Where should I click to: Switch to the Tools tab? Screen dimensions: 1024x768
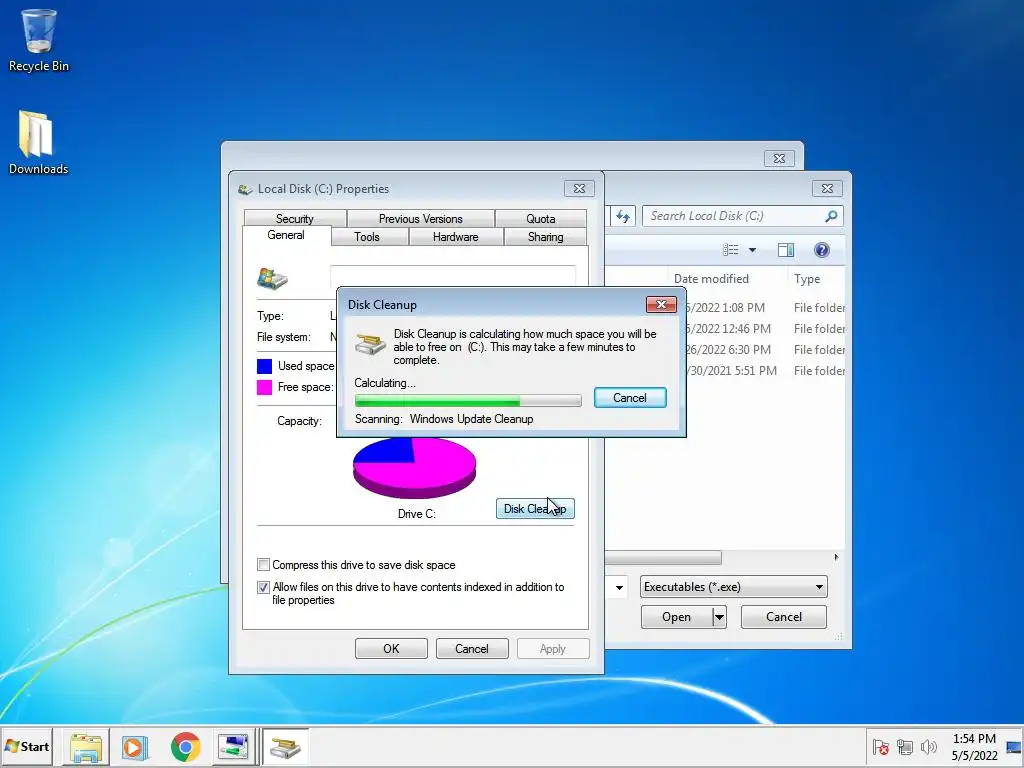367,237
